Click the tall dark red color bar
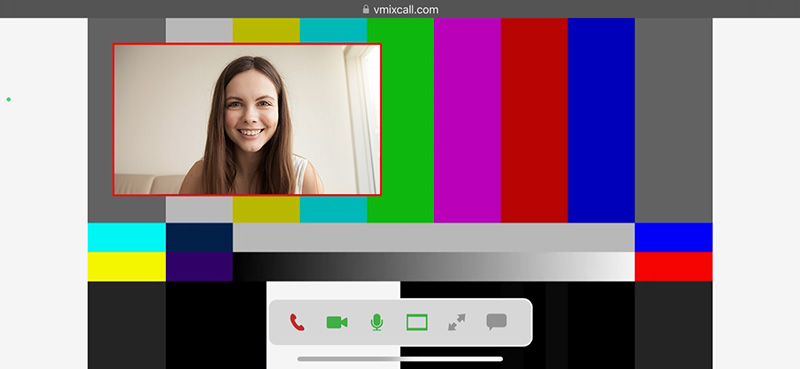The width and height of the screenshot is (800, 369). click(x=534, y=120)
